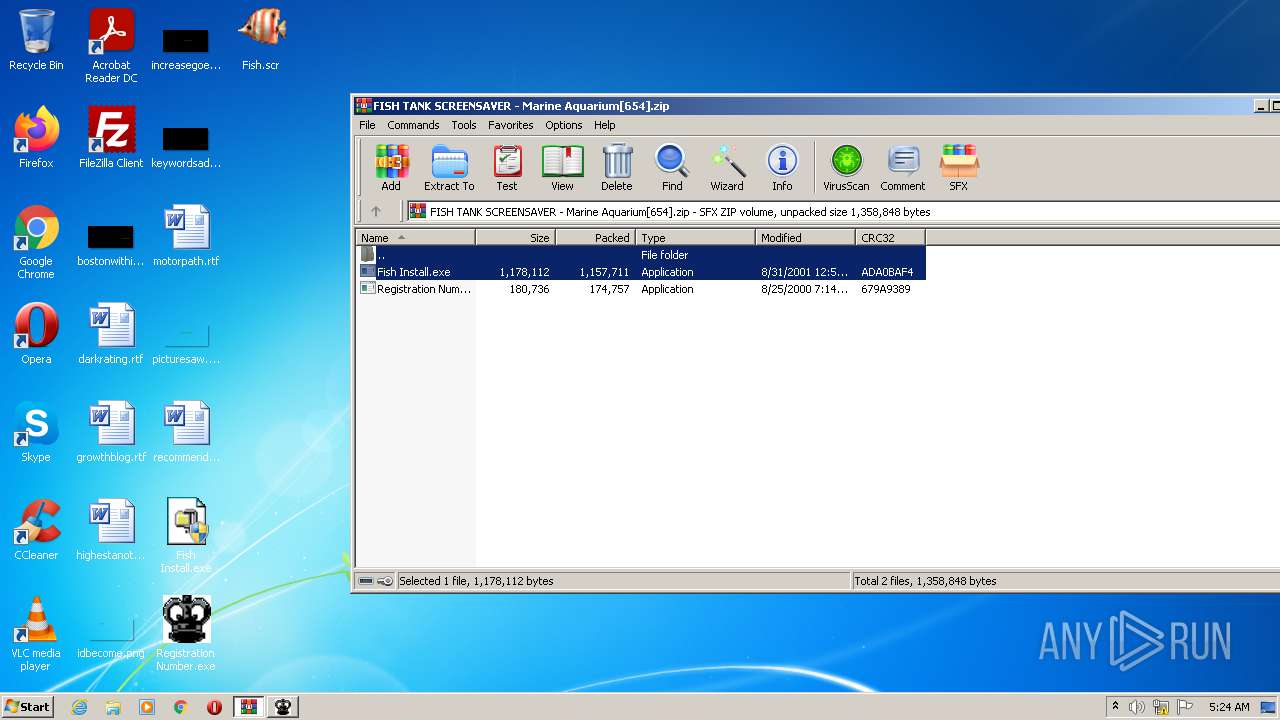Open the Commands menu
This screenshot has height=720, width=1280.
point(413,125)
